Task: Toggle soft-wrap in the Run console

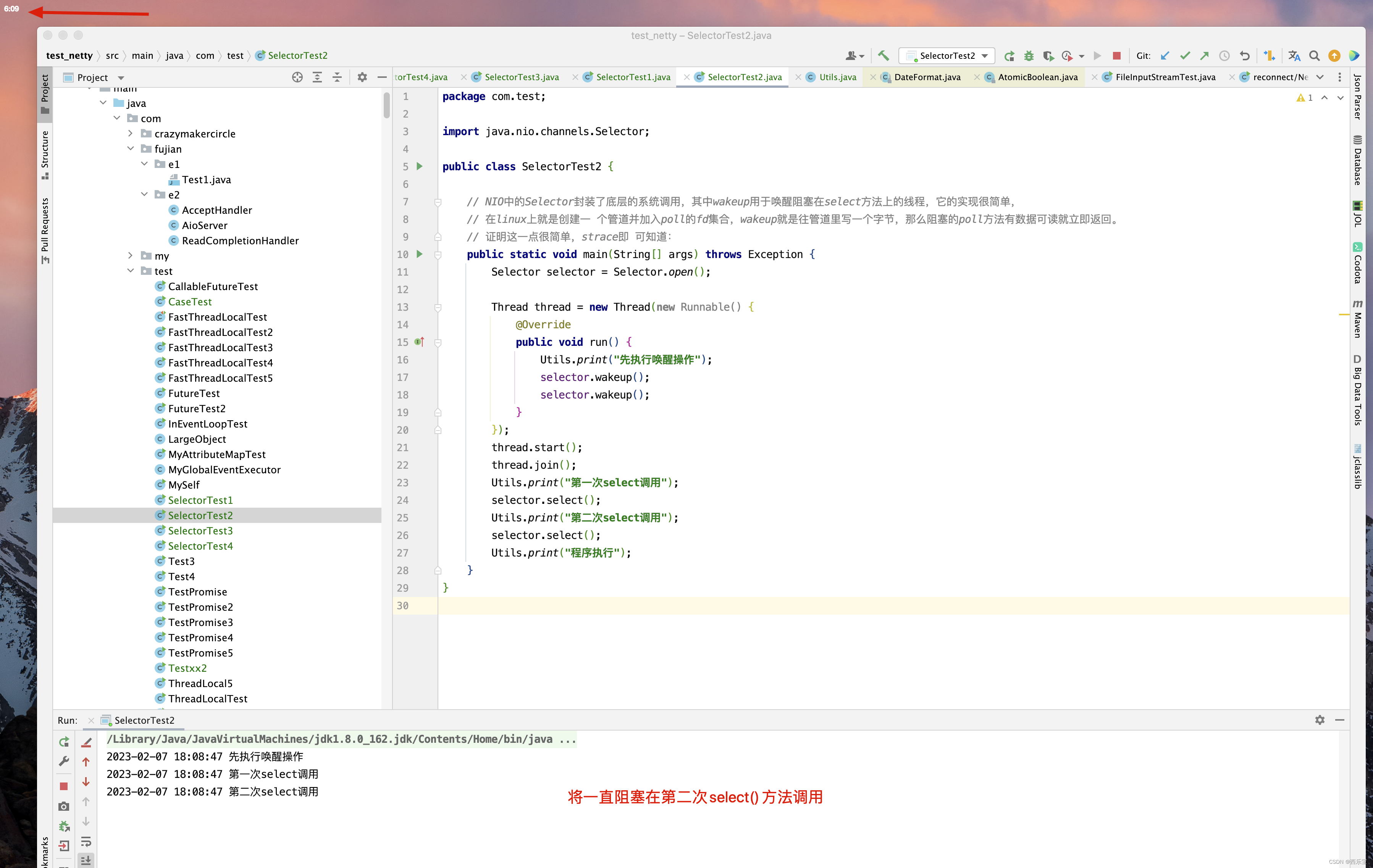Action: click(86, 842)
